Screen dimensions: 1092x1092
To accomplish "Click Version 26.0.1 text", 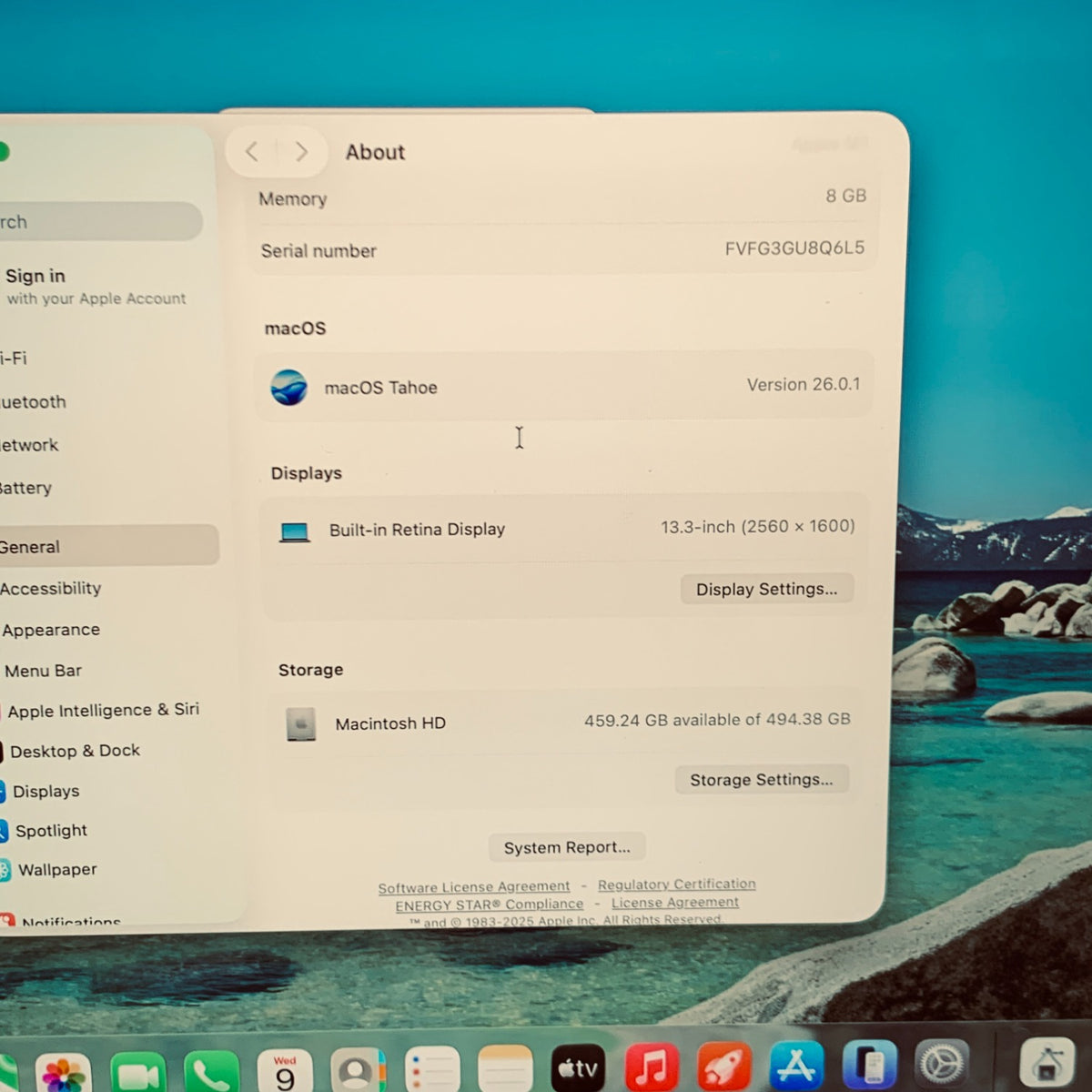I will click(x=804, y=385).
